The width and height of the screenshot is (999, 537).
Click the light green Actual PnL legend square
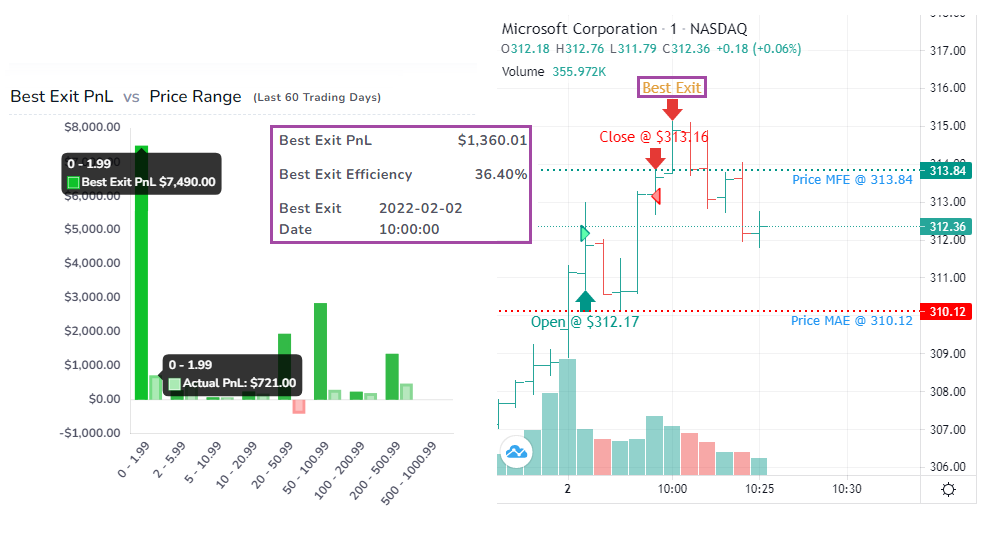point(175,383)
